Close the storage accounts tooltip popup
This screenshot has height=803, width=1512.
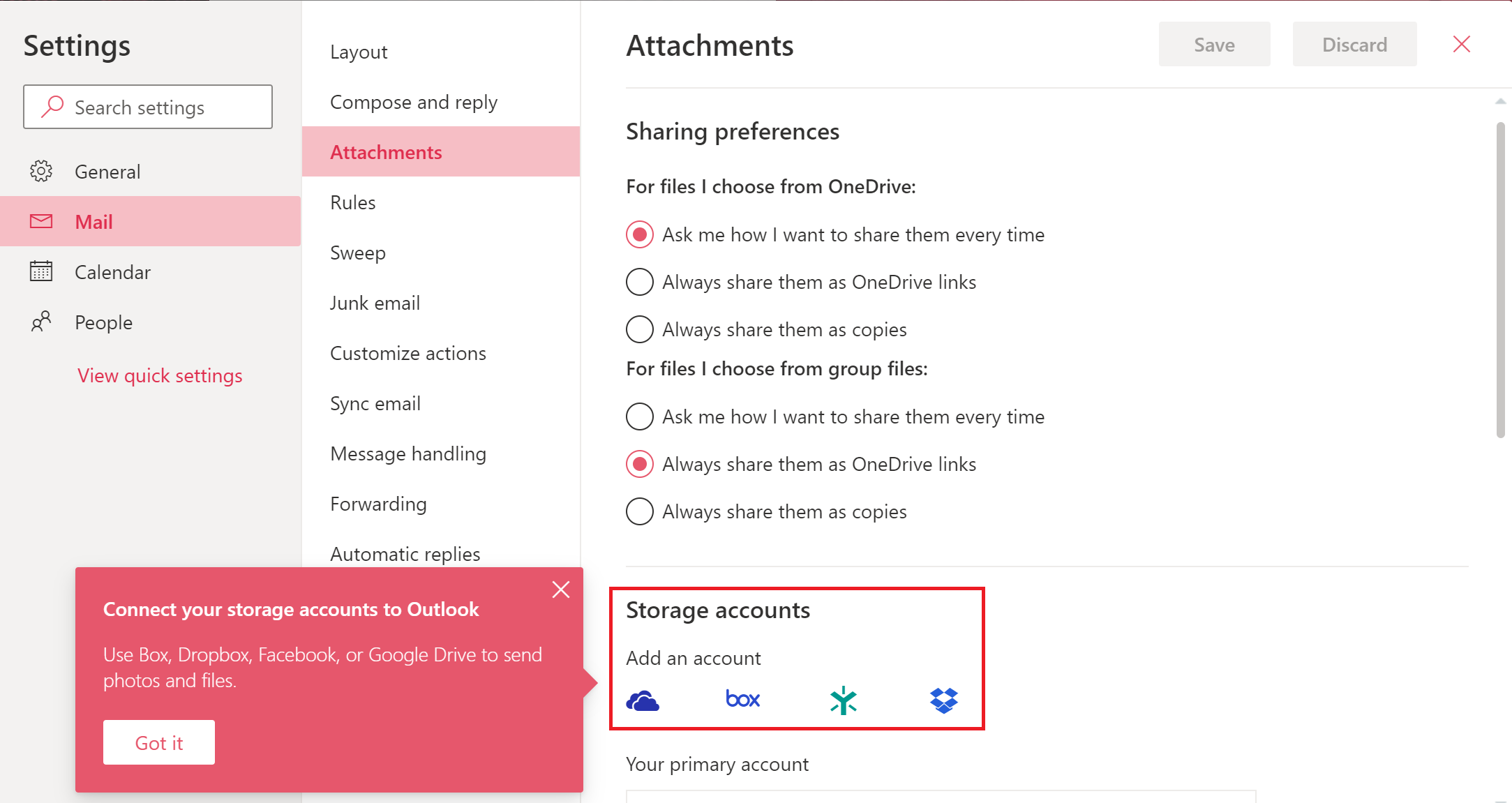560,590
